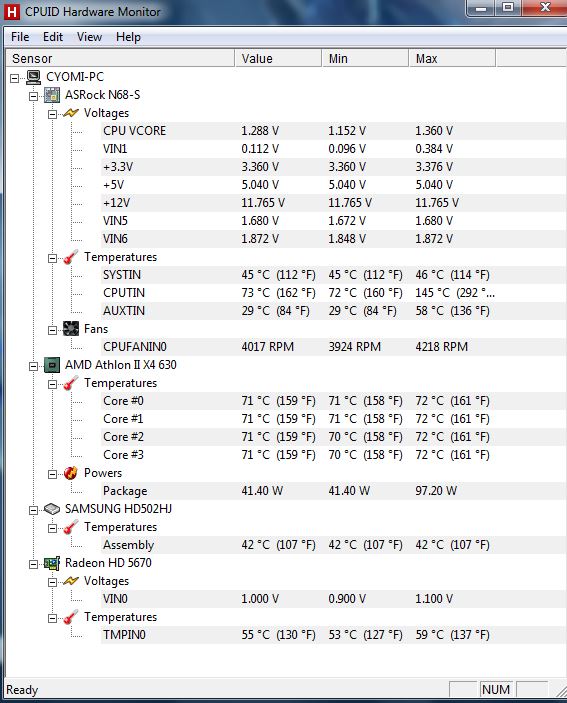Click the Radeon HD 5670 card icon
Image resolution: width=567 pixels, height=703 pixels.
pos(52,563)
